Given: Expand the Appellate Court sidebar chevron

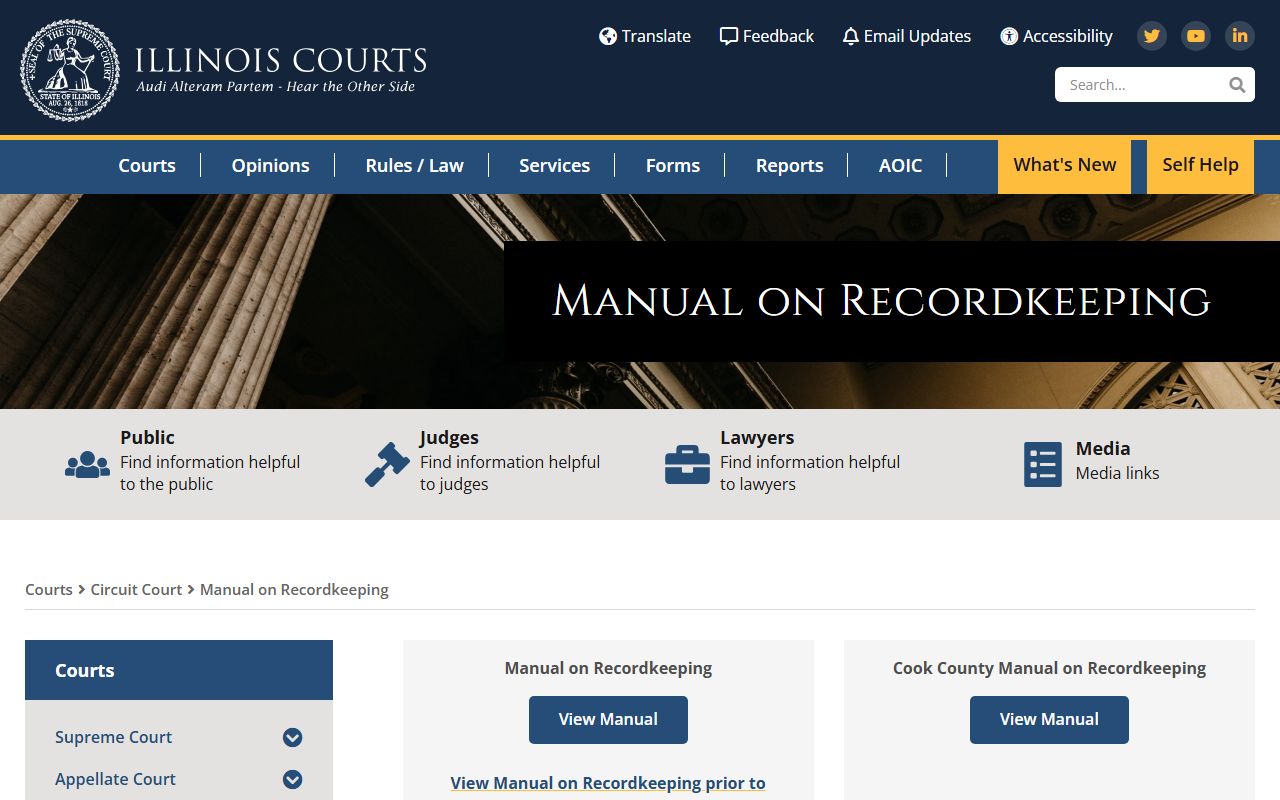Looking at the screenshot, I should click(292, 779).
